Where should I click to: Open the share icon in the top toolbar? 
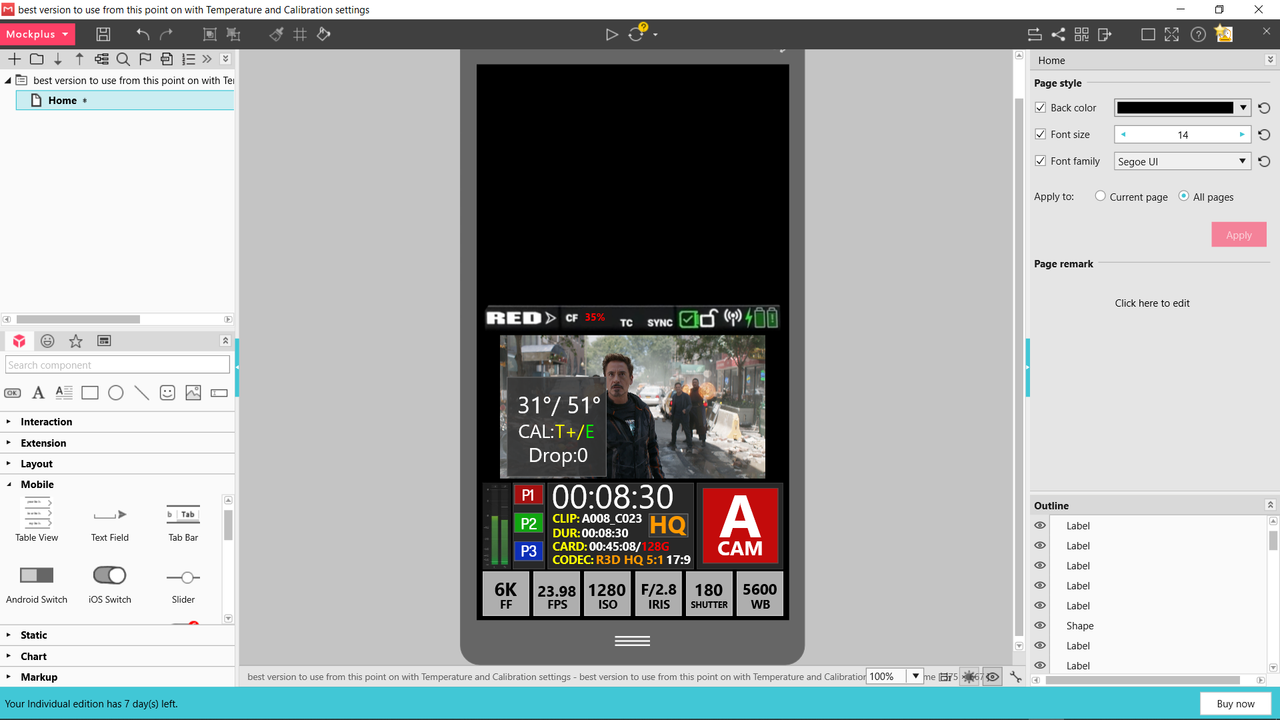pos(1058,34)
